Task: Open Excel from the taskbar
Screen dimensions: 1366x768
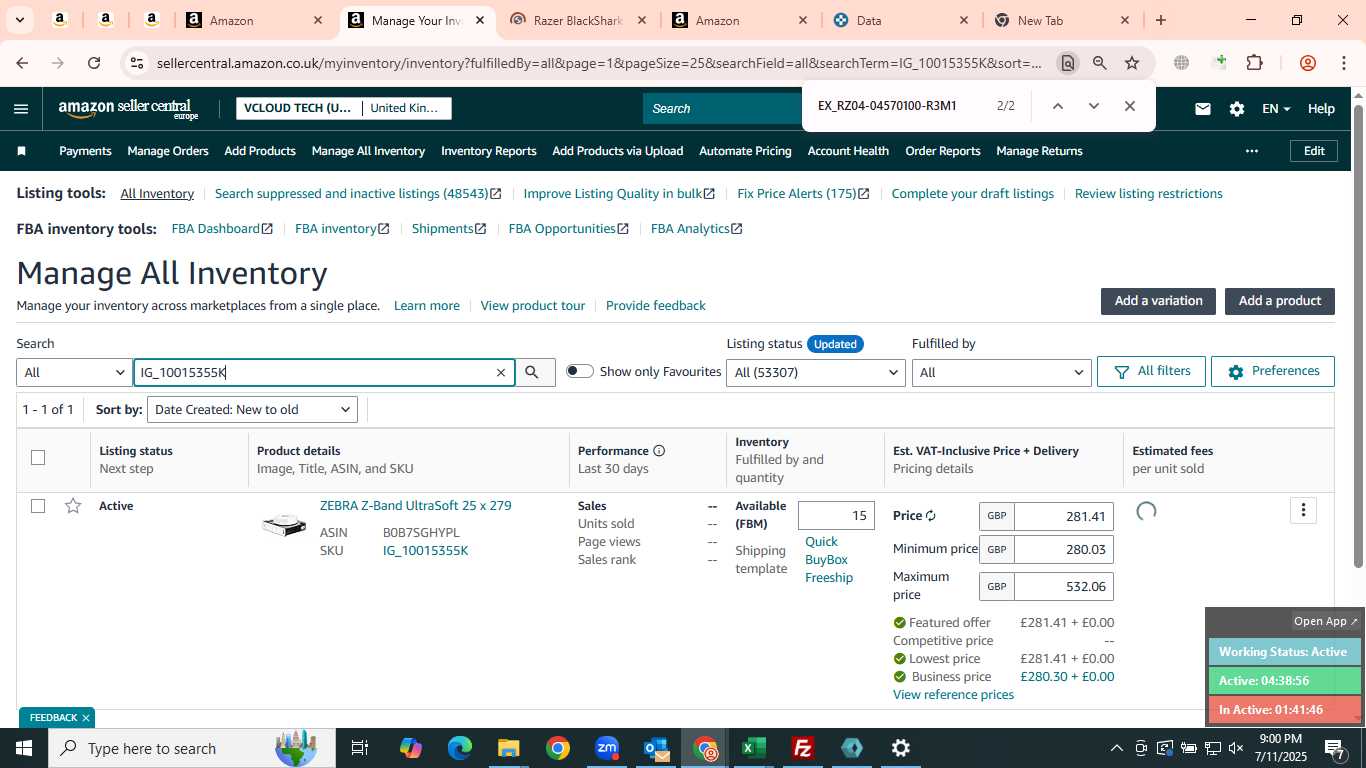Action: (753, 748)
